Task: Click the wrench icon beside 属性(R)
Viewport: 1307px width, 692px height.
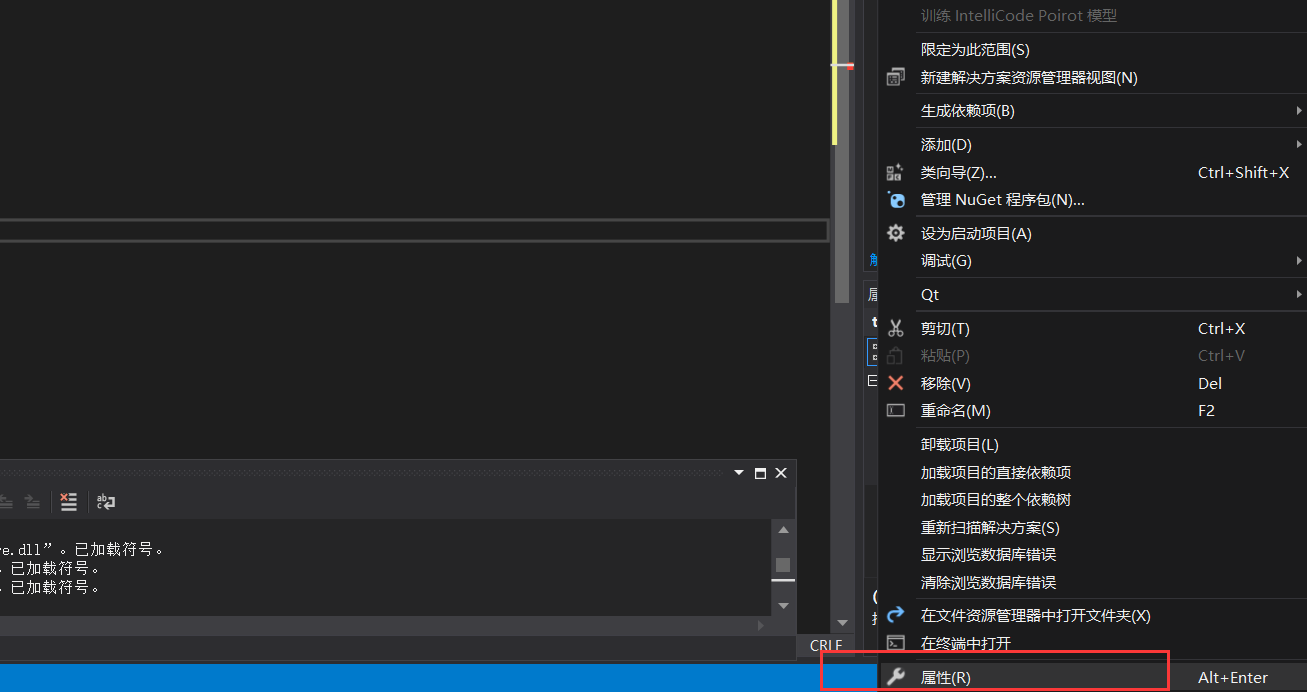Action: tap(896, 677)
